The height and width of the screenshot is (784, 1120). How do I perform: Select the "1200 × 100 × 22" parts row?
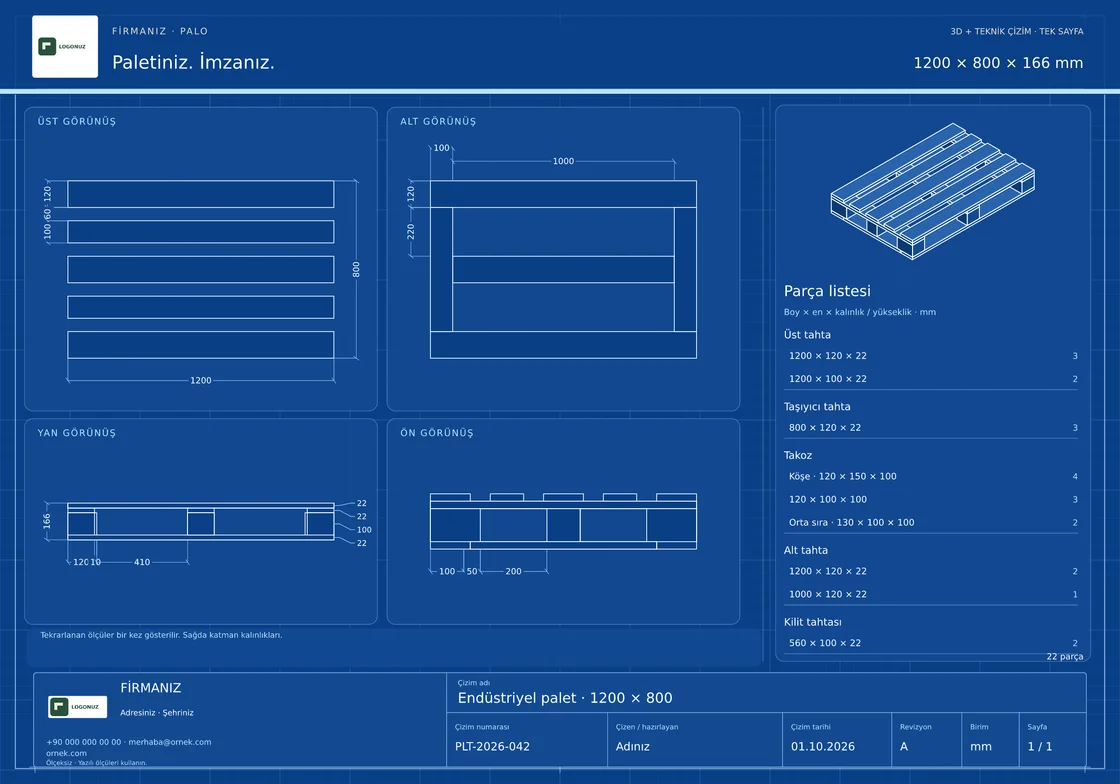pyautogui.click(x=931, y=379)
